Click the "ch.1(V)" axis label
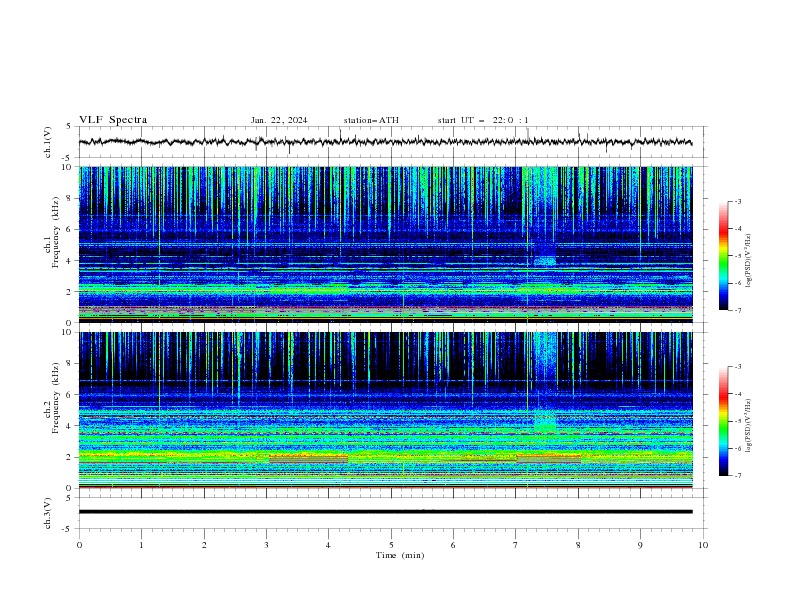Image resolution: width=792 pixels, height=612 pixels. point(48,142)
